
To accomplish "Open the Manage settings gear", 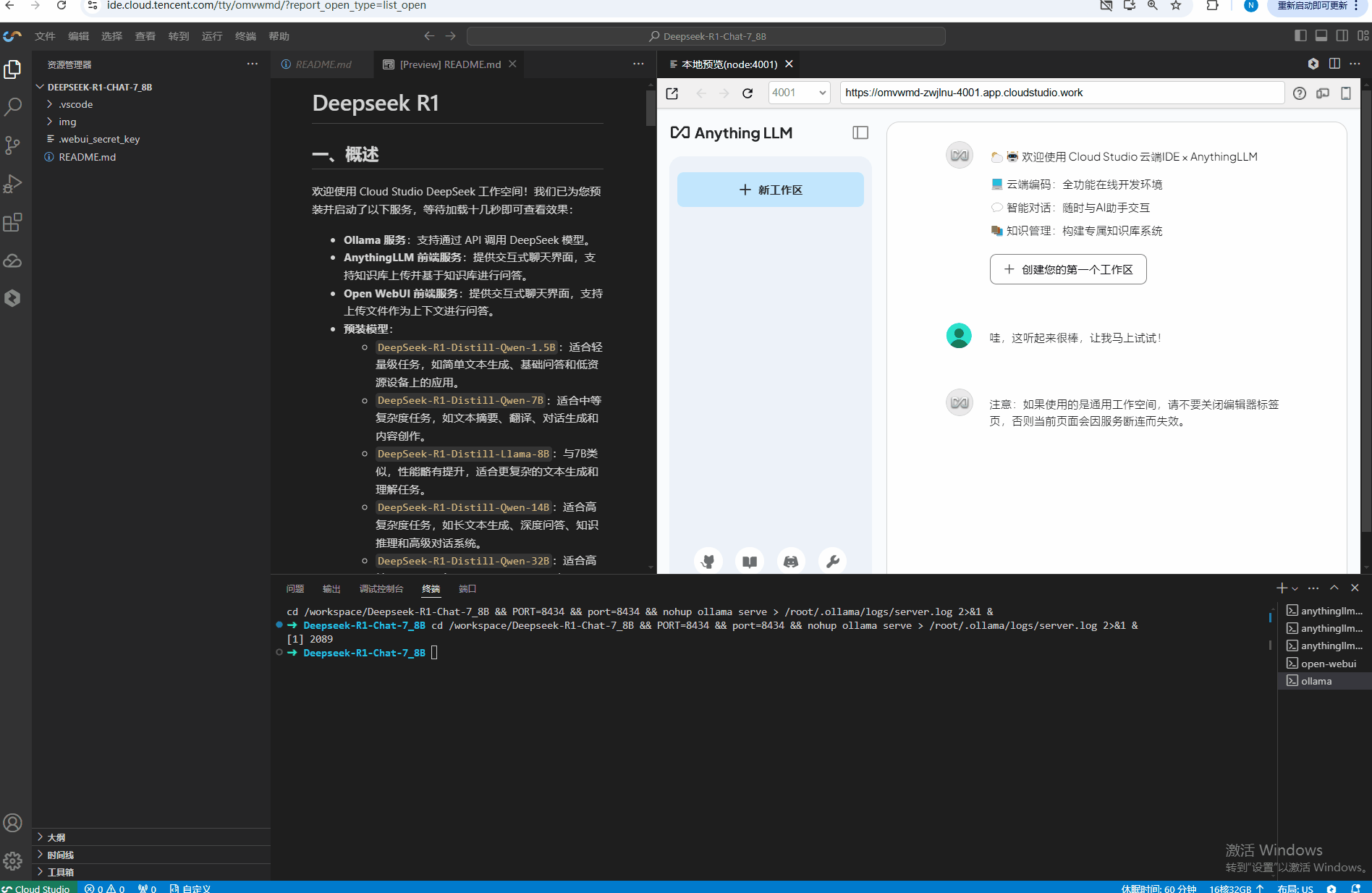I will [13, 861].
